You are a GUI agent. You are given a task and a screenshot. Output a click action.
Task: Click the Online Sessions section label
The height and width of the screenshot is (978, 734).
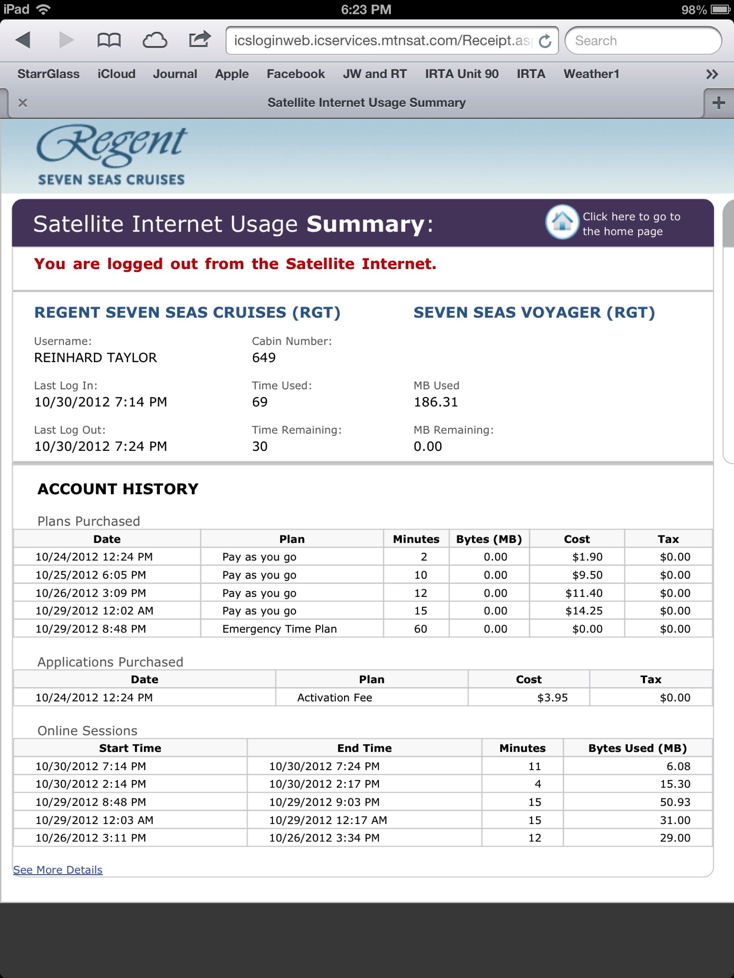(87, 730)
